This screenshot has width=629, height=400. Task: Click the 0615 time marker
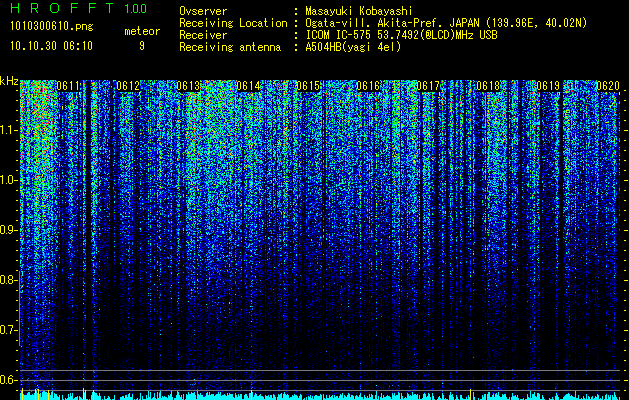308,86
